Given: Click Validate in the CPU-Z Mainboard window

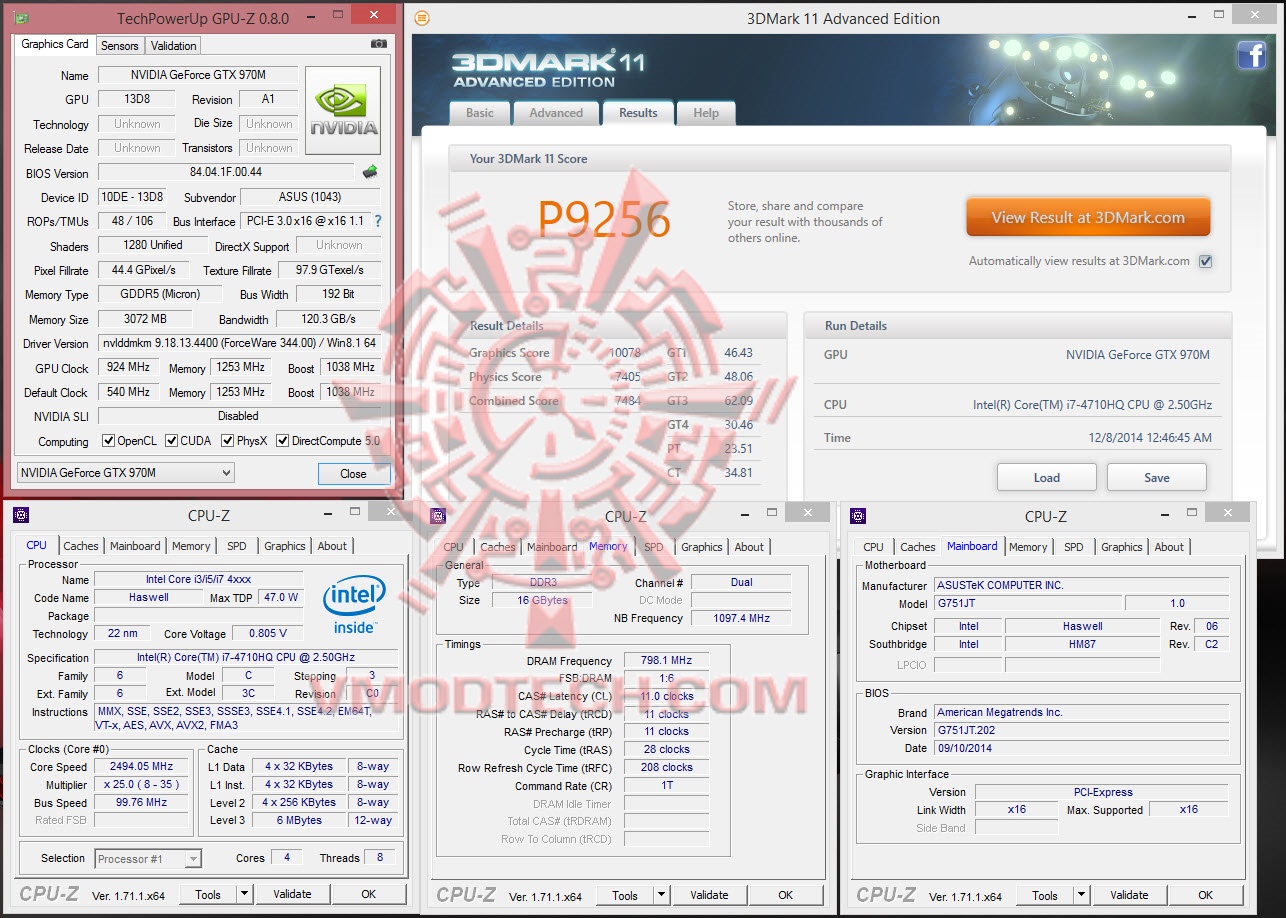Looking at the screenshot, I should 1129,895.
